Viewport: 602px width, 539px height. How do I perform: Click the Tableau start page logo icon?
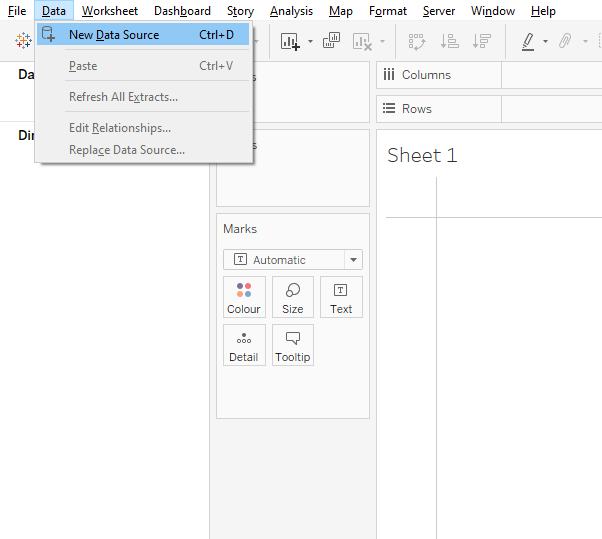(23, 41)
